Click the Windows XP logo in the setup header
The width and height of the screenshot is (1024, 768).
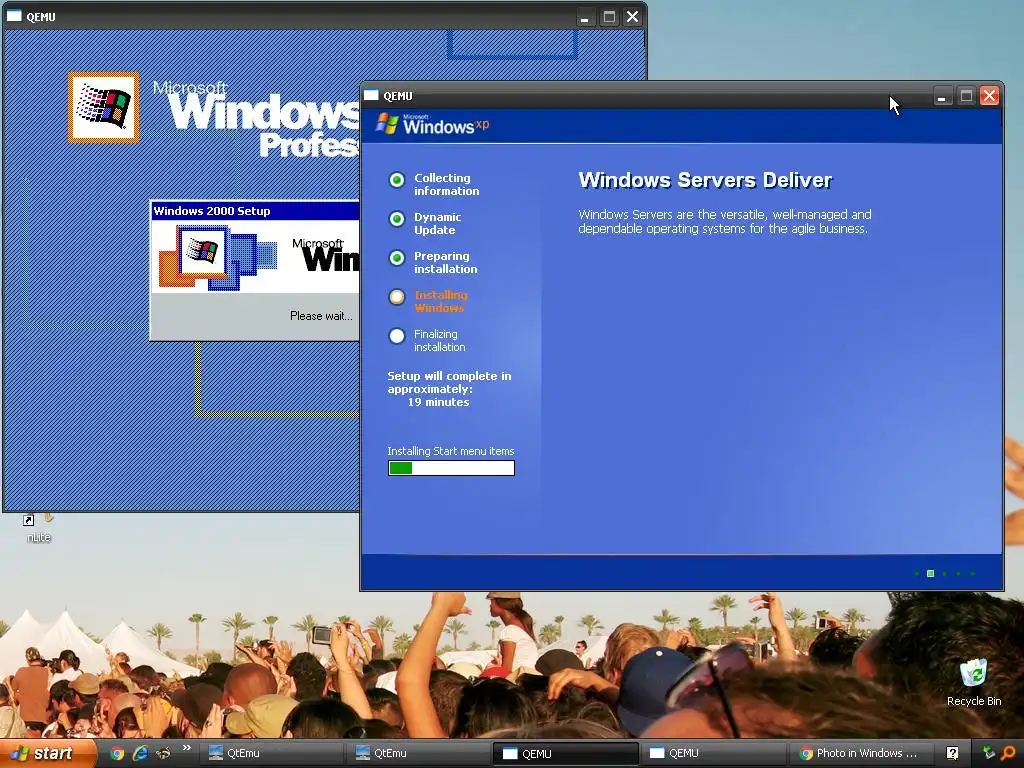432,123
